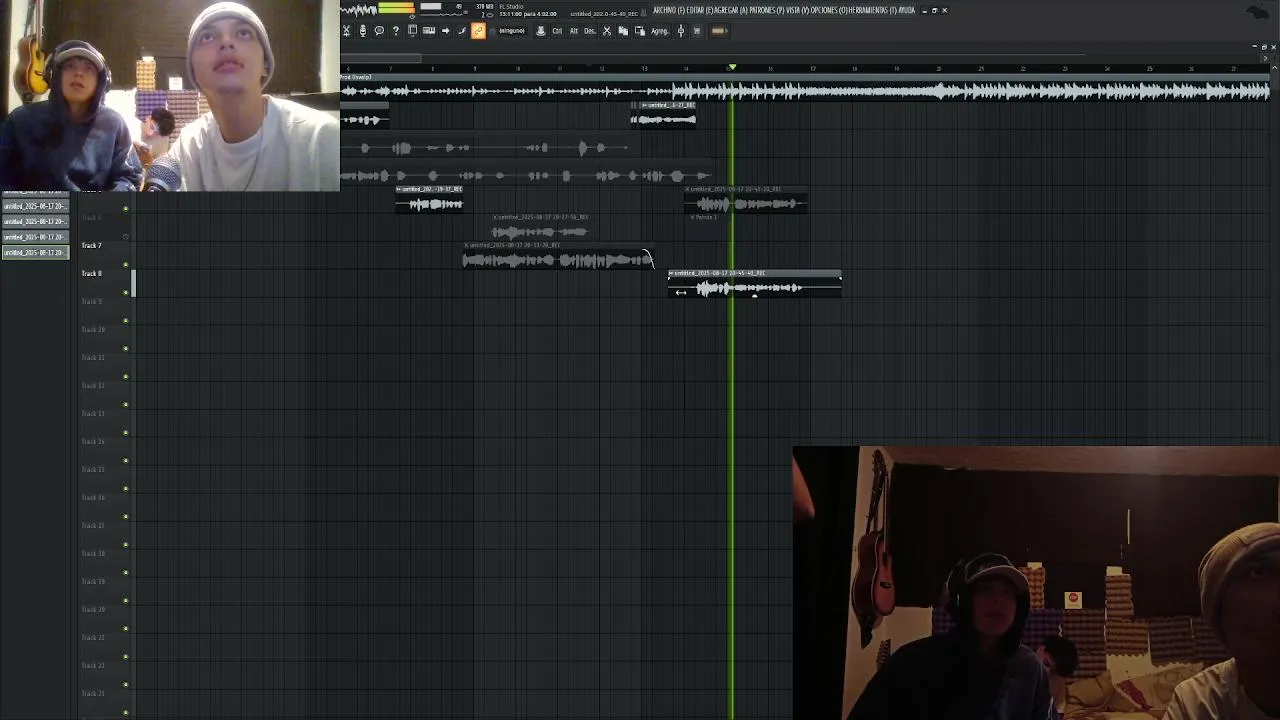1280x720 pixels.
Task: Click the track list vertical scrollbar thumb
Action: pyautogui.click(x=133, y=283)
